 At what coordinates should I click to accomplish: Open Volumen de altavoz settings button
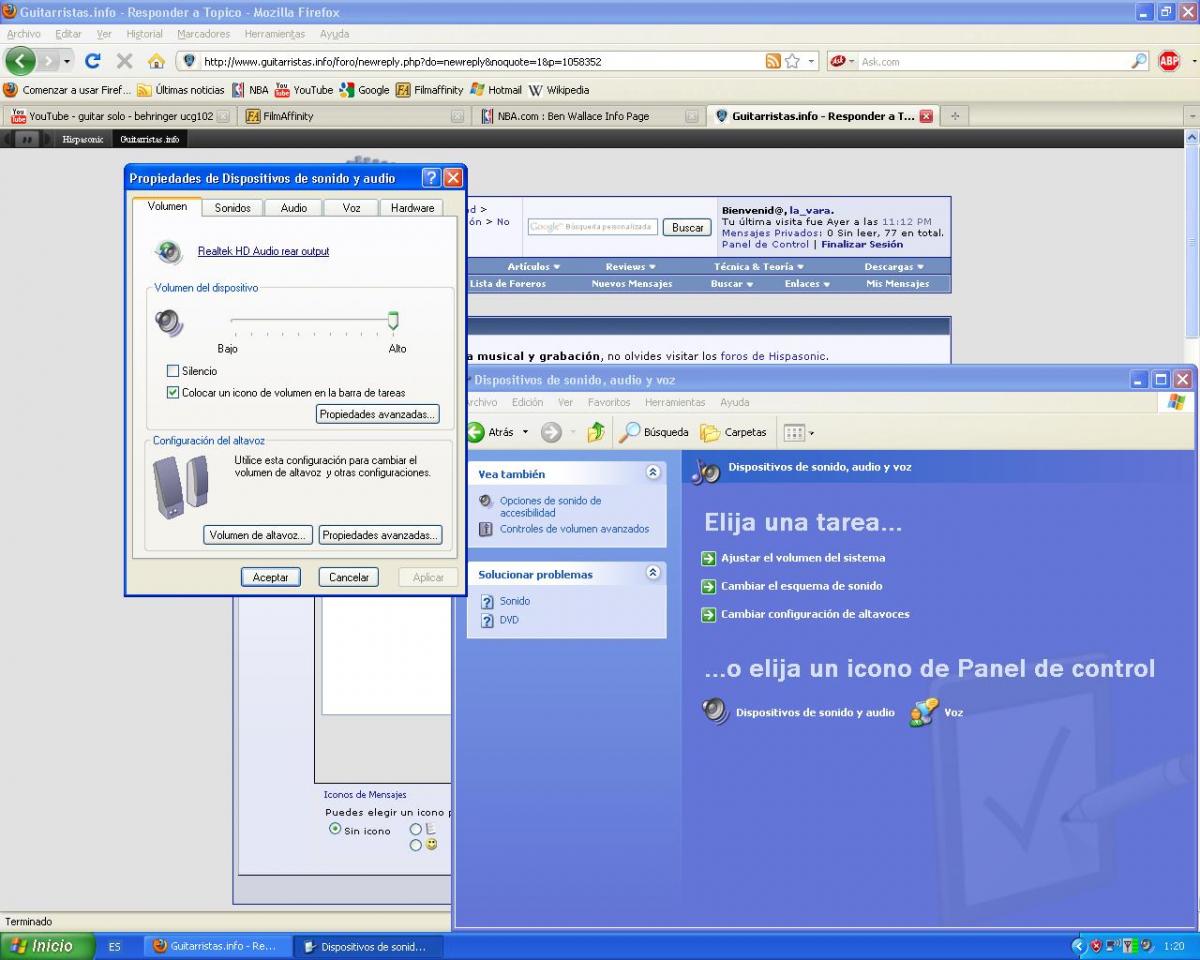tap(258, 535)
